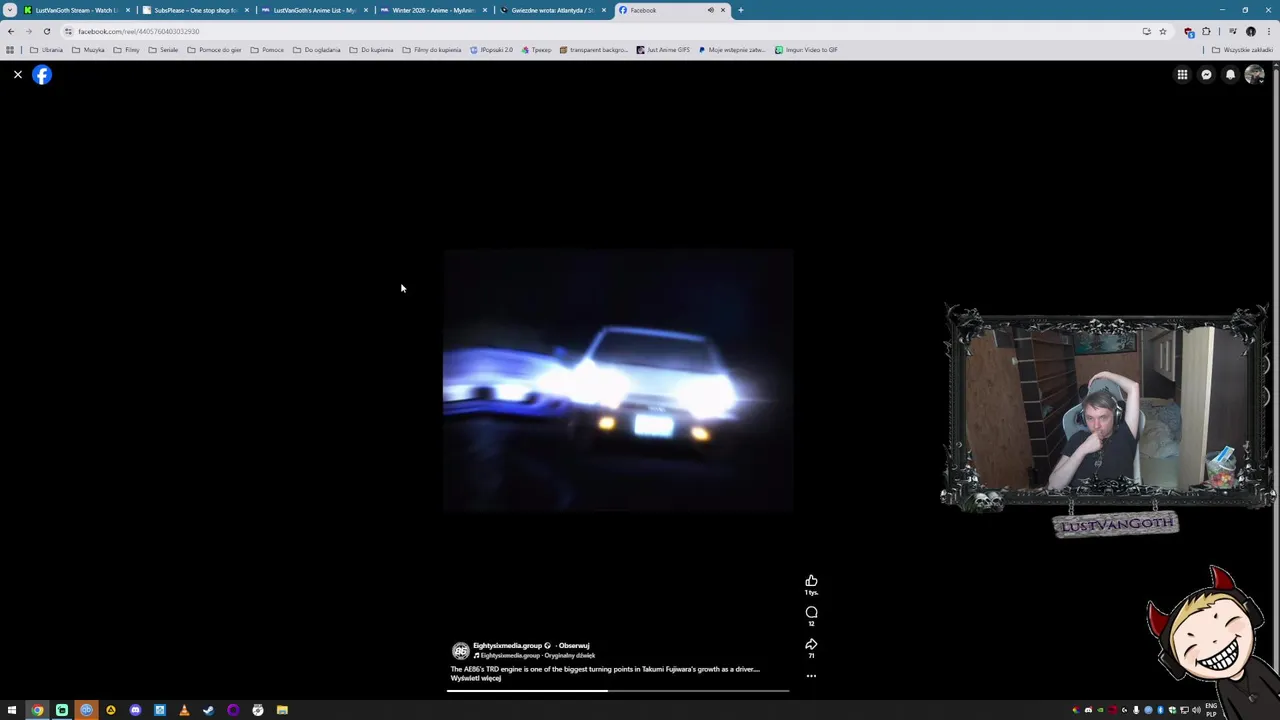Switch to the LustVanGoth Stream tab

(76, 10)
